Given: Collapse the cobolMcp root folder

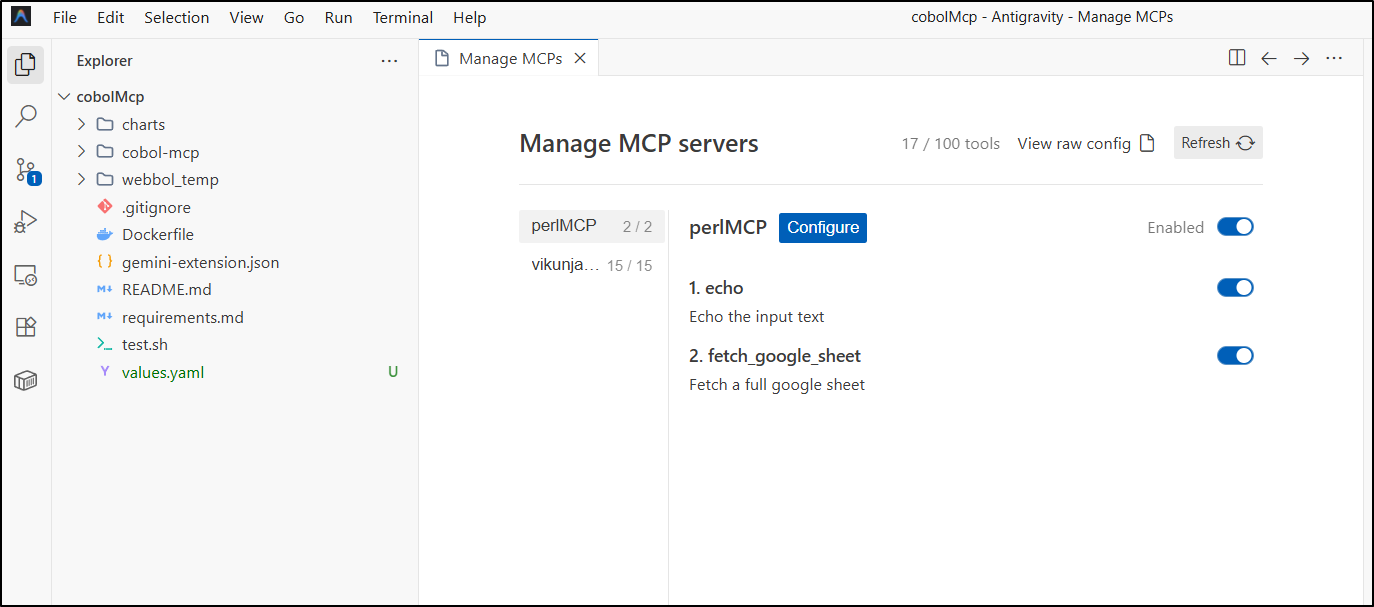Looking at the screenshot, I should pyautogui.click(x=110, y=97).
